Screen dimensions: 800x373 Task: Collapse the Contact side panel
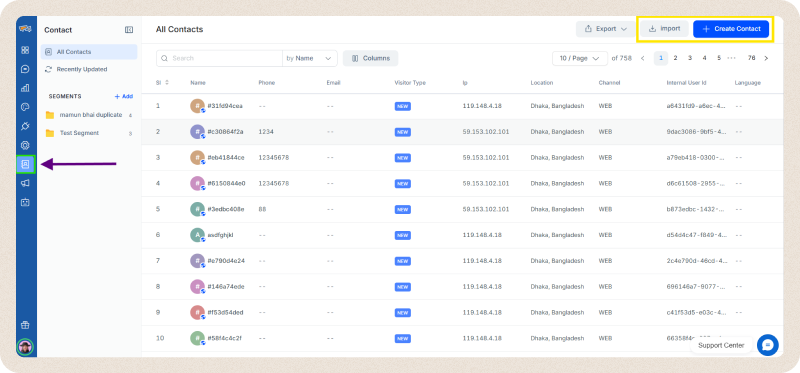[x=129, y=30]
